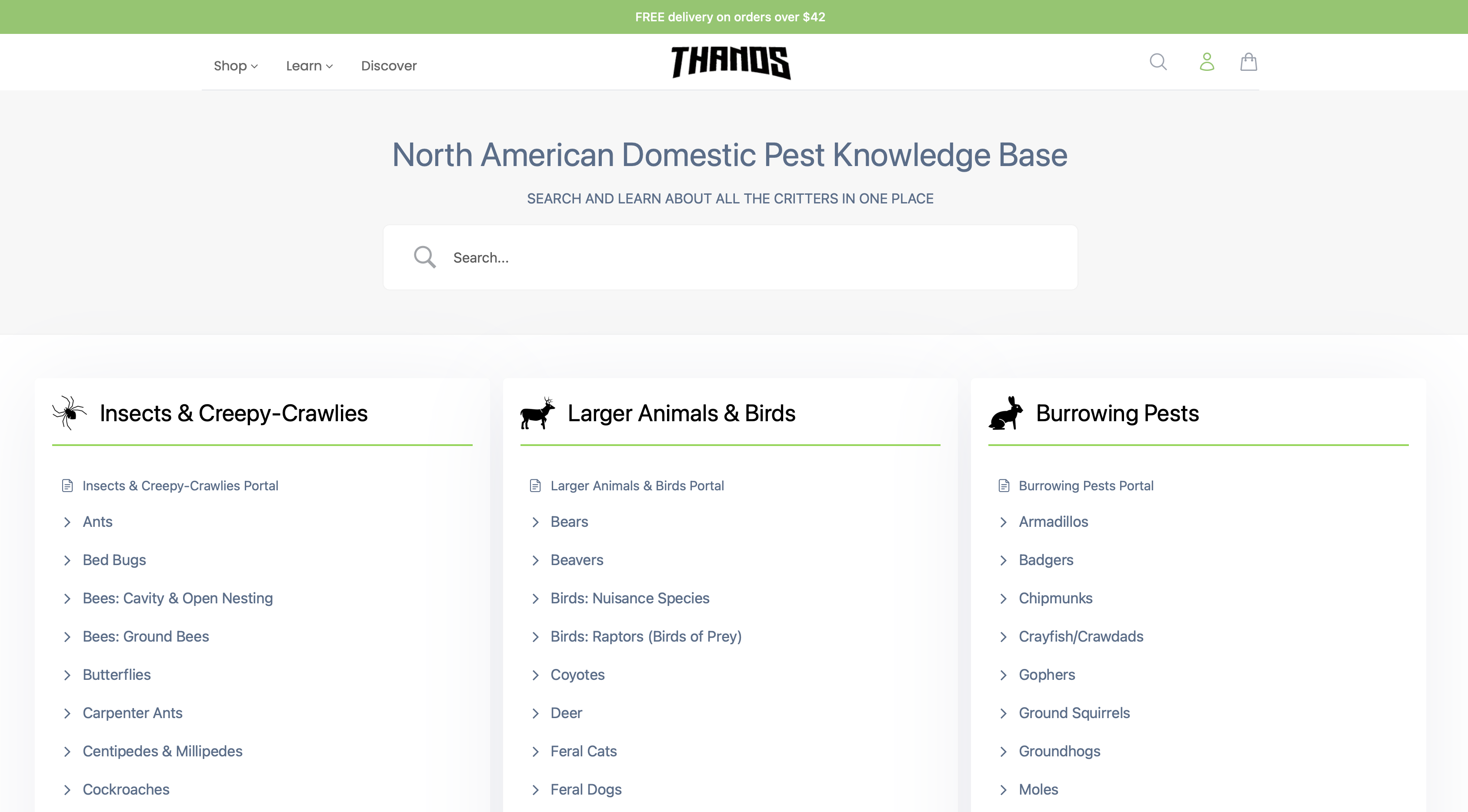Viewport: 1468px width, 812px height.
Task: Open the Discover menu item
Action: (x=389, y=66)
